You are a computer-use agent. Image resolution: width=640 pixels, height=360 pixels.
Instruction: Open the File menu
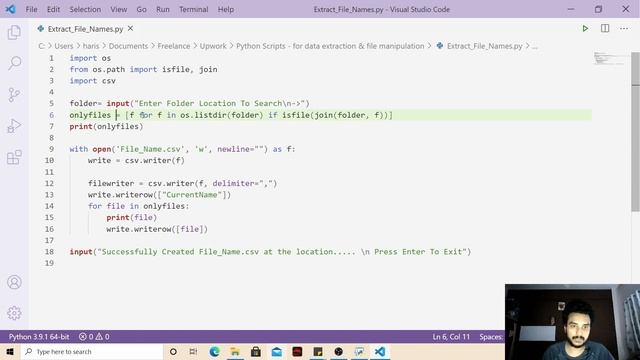tap(31, 9)
